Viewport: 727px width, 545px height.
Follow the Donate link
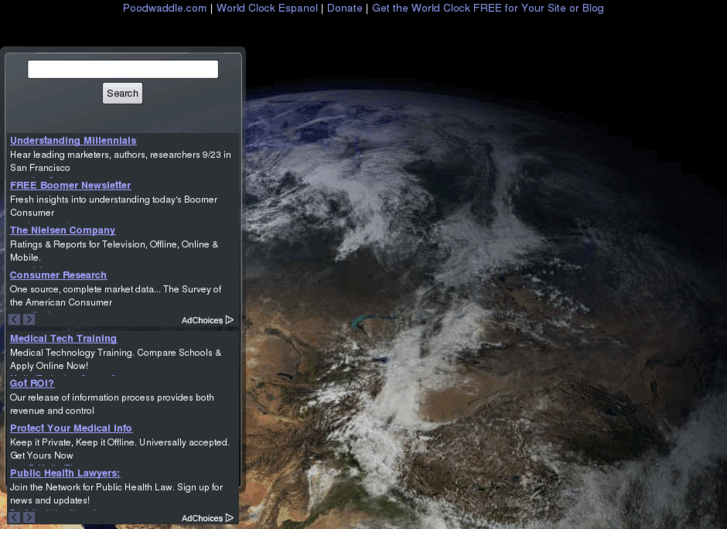(x=344, y=8)
